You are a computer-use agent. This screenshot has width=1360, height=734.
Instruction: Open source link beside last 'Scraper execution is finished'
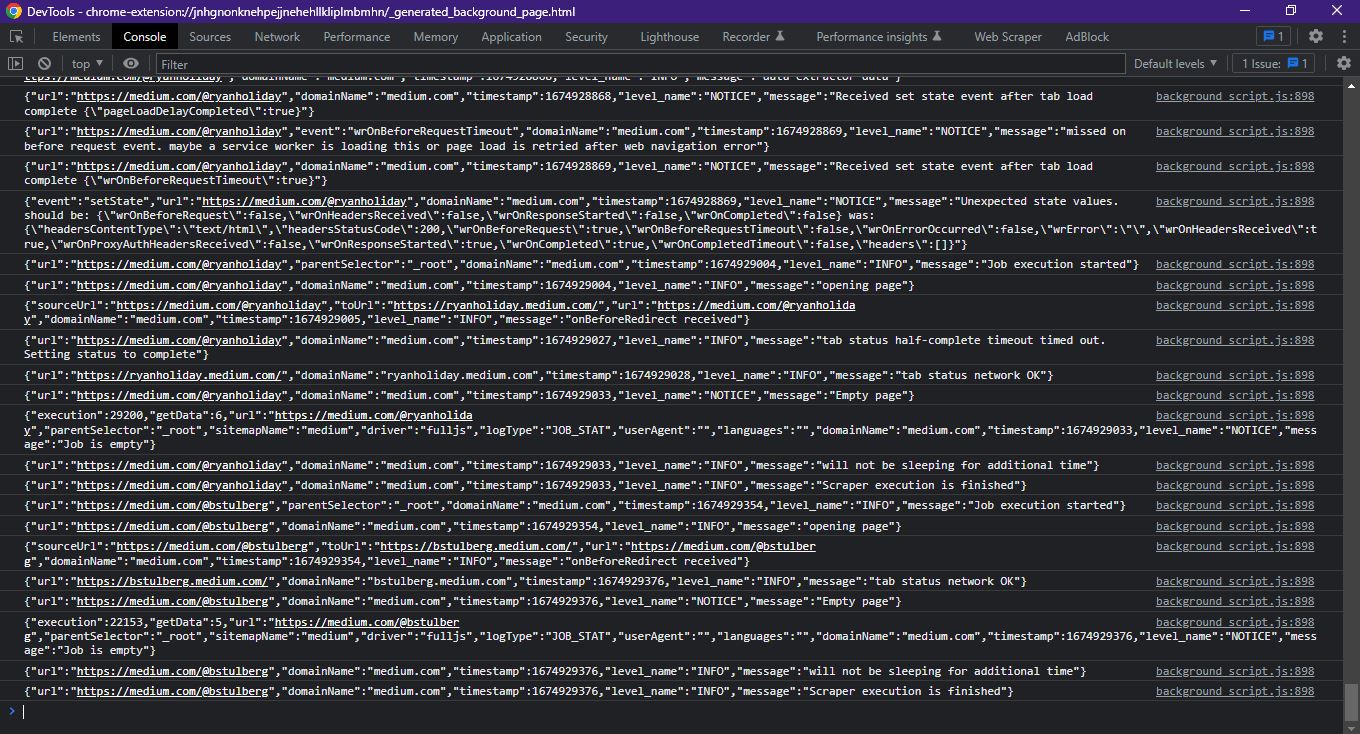1234,691
